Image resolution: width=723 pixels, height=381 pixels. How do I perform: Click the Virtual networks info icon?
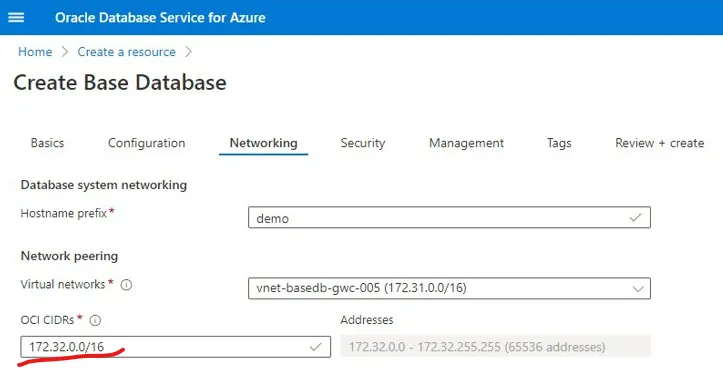point(126,285)
